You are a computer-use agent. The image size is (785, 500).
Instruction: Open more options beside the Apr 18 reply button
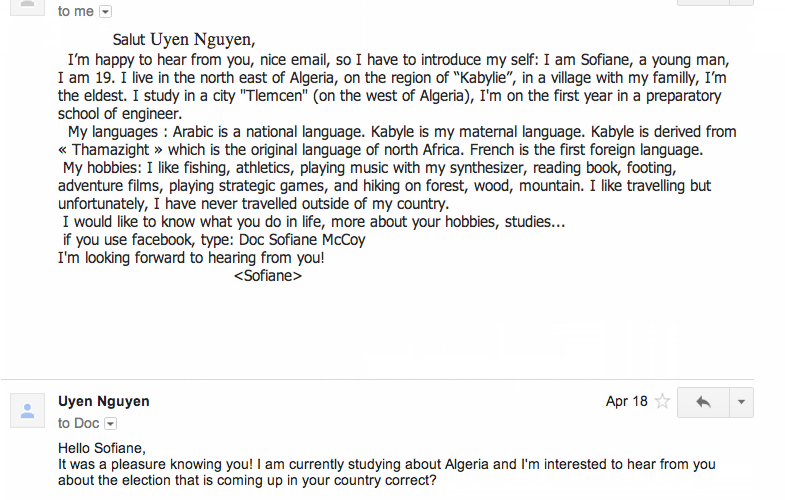(x=741, y=402)
